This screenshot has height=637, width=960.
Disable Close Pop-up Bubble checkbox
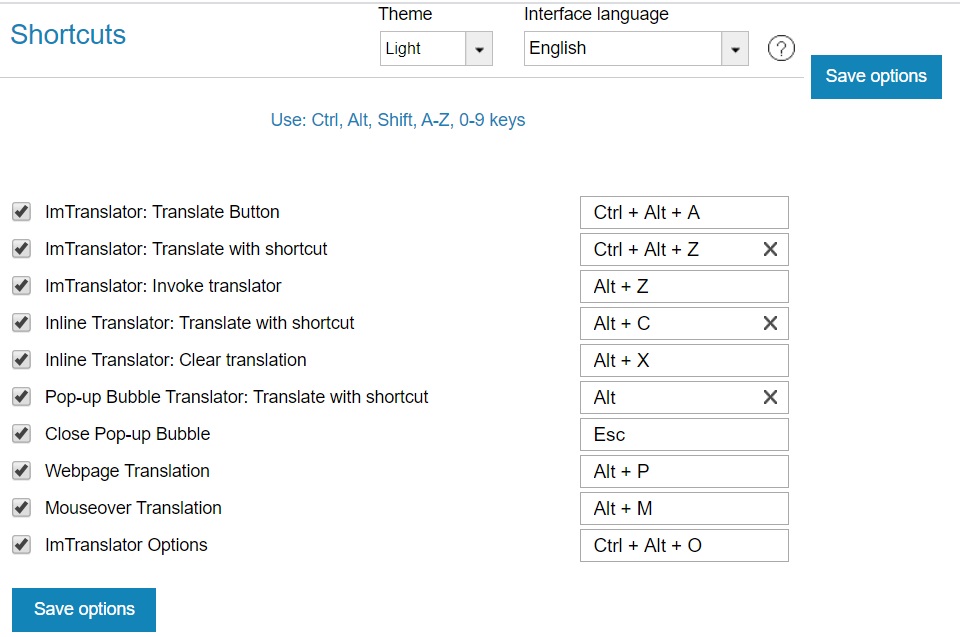(x=21, y=434)
